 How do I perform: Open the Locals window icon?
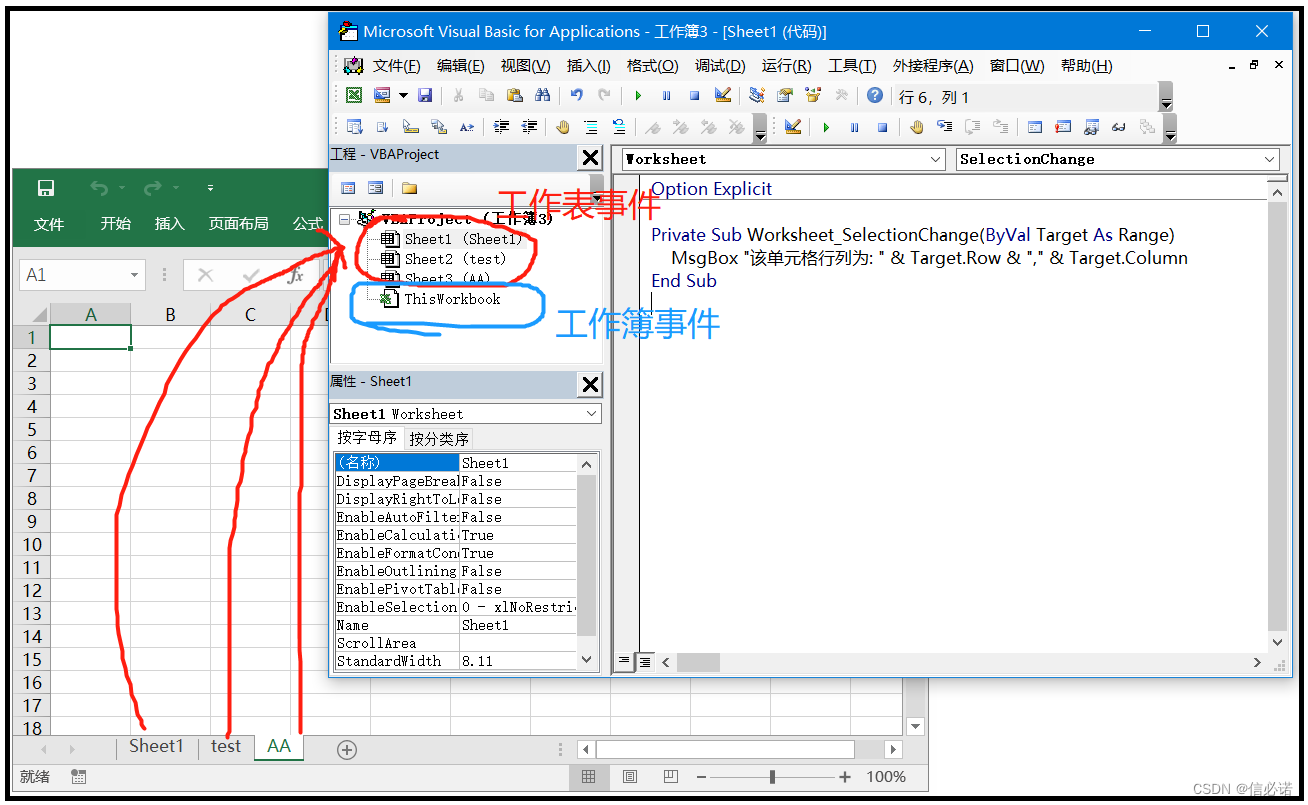click(1035, 127)
